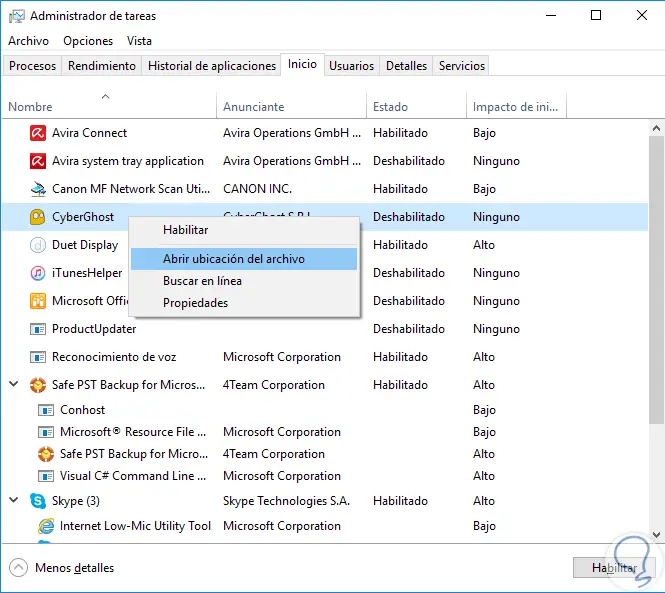This screenshot has height=593, width=665.
Task: Click the Visual C# Command Line icon
Action: (46, 476)
